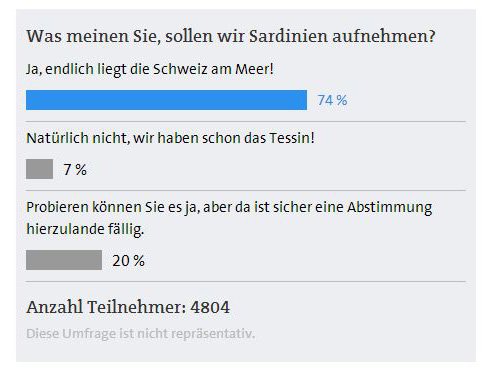Click 'hierzulande fällig.' text line
Image resolution: width=491 pixels, height=375 pixels.
(x=85, y=229)
